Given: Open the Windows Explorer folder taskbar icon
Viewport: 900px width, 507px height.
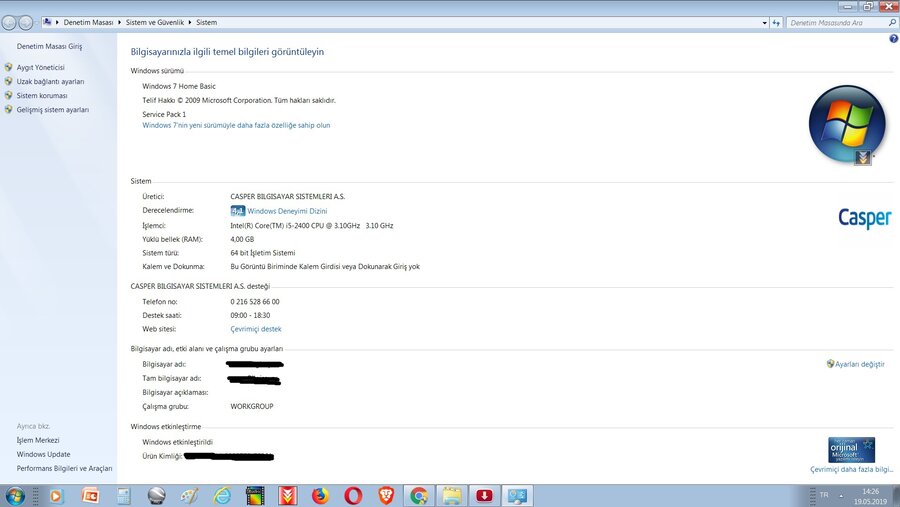Looking at the screenshot, I should [452, 496].
